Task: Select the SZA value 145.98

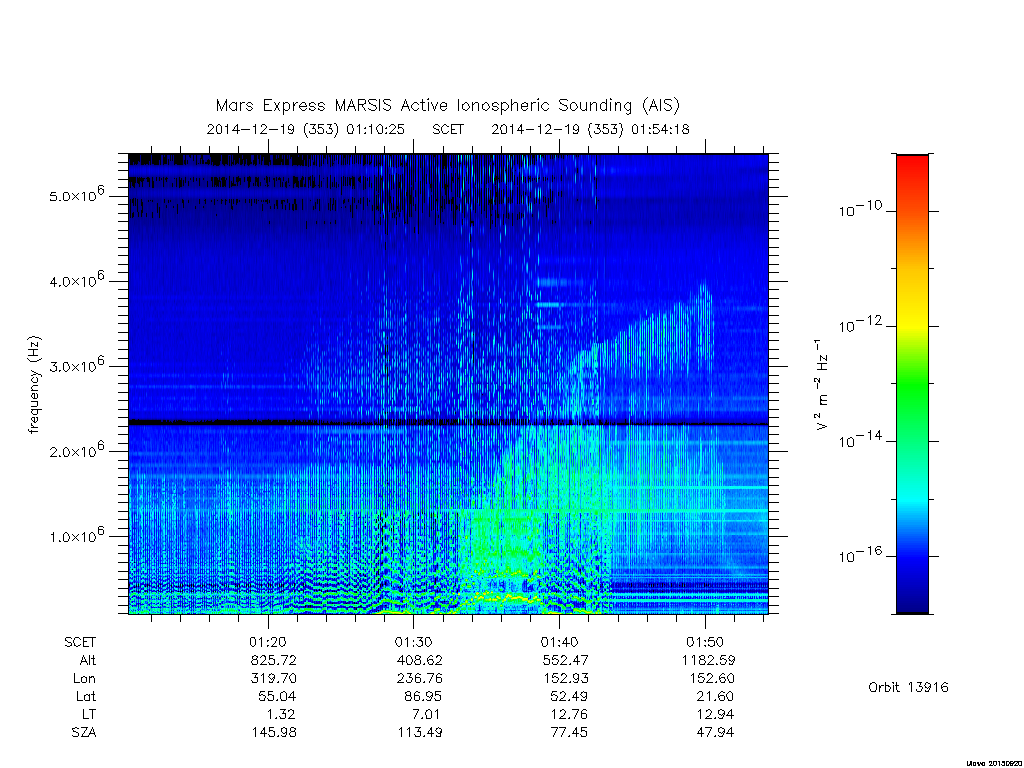Action: coord(274,733)
